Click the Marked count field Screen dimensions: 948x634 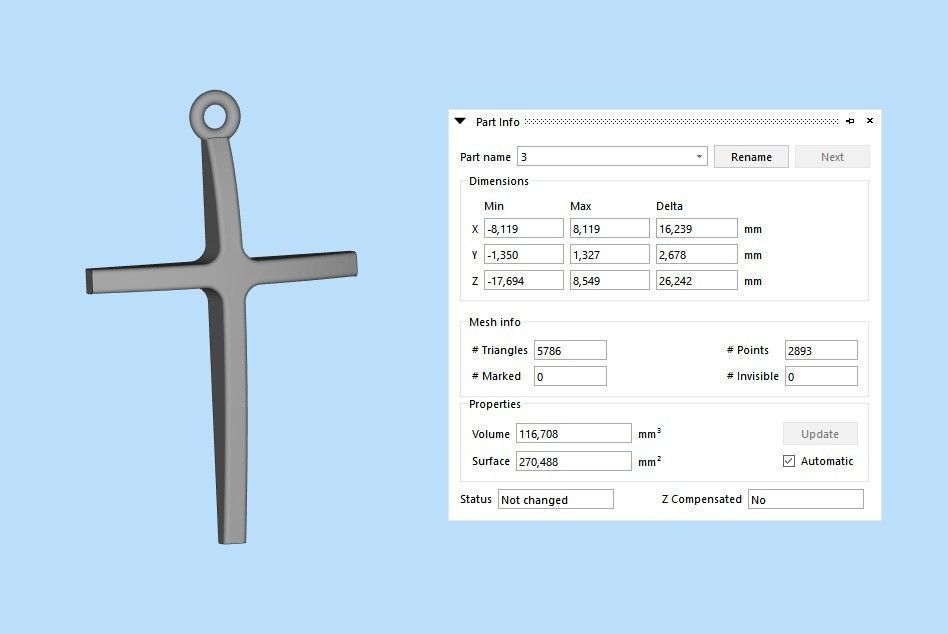570,376
